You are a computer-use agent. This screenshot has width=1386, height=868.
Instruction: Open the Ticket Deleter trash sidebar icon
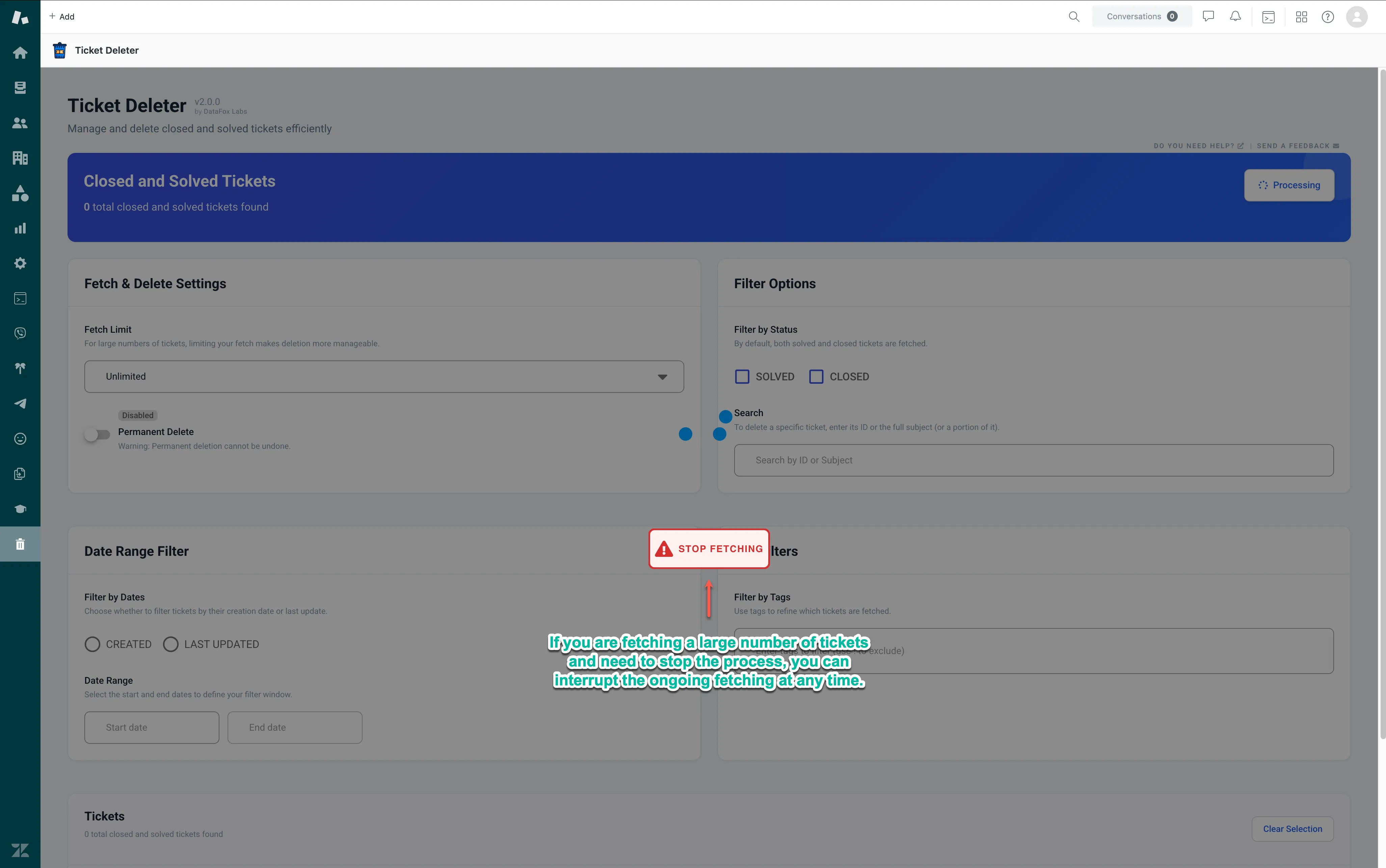pyautogui.click(x=20, y=544)
